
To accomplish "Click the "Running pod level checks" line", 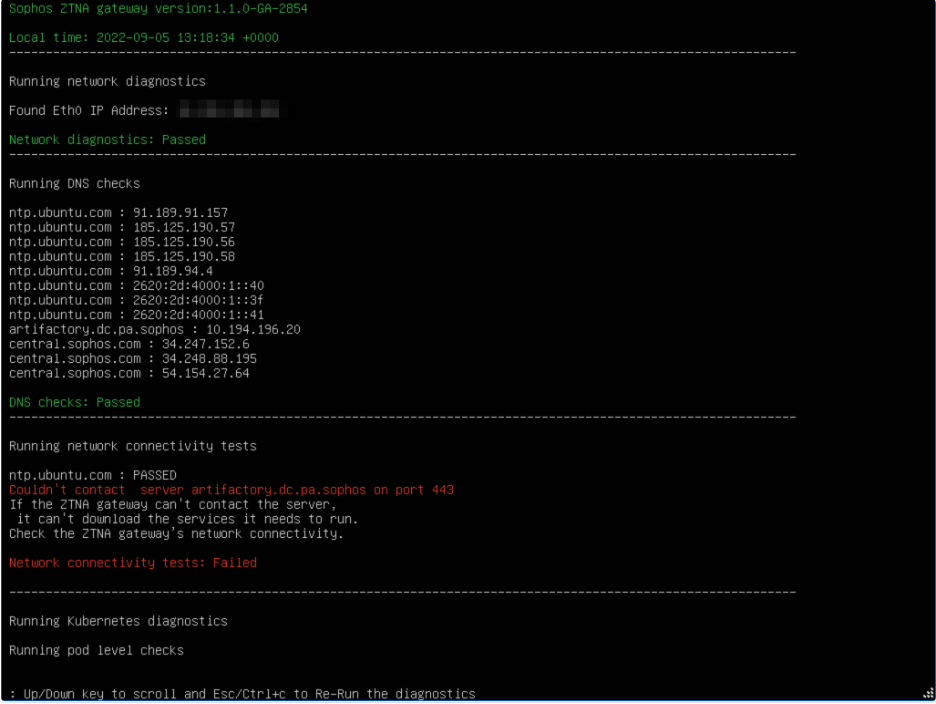I will (96, 651).
